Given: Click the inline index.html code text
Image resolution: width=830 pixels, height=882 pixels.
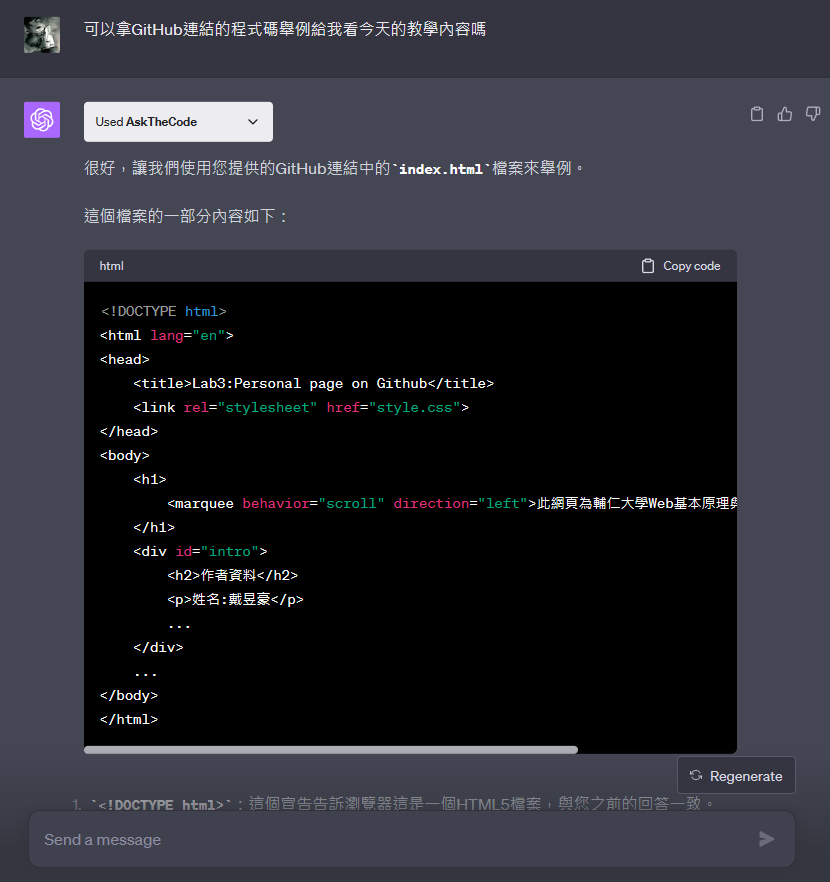Looking at the screenshot, I should [441, 169].
